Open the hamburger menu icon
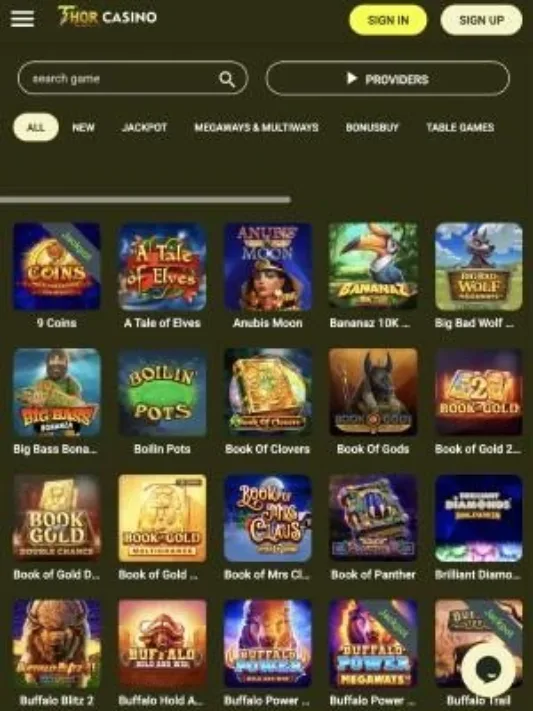 (x=22, y=19)
